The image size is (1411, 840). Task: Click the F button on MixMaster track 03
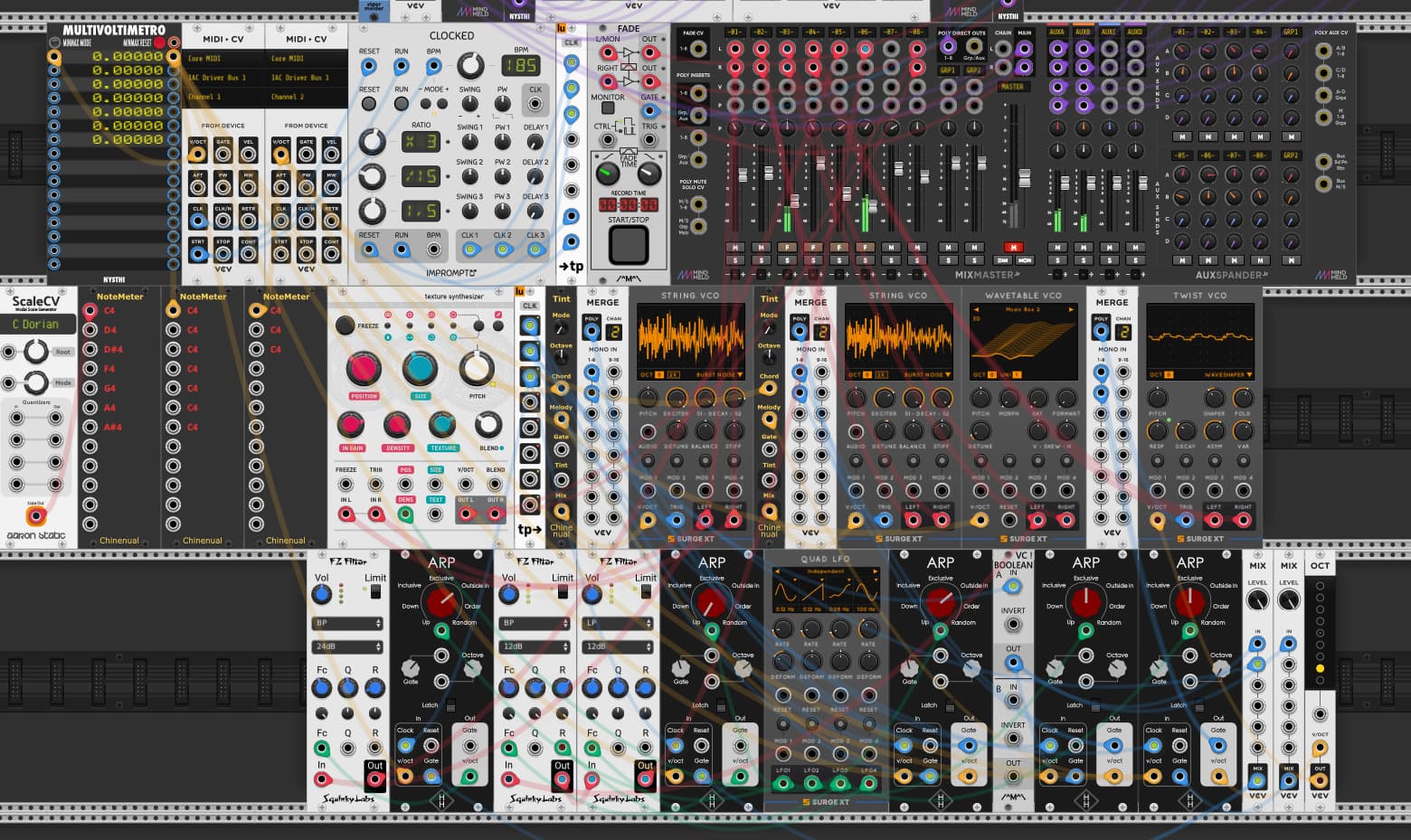coord(787,247)
